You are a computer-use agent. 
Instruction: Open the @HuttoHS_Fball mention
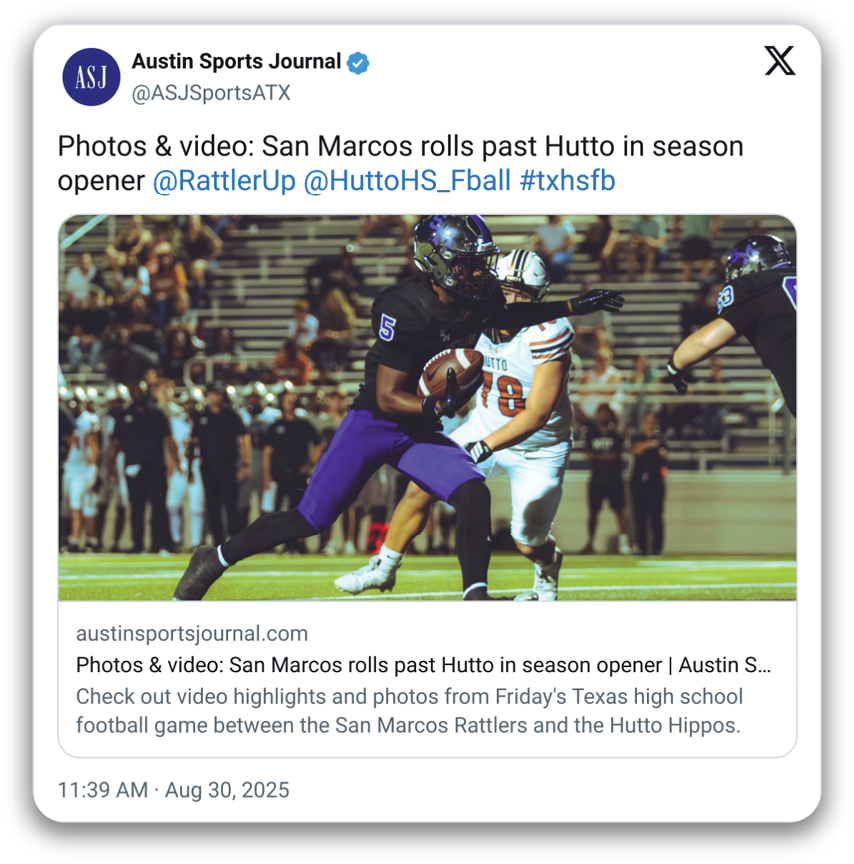[407, 181]
